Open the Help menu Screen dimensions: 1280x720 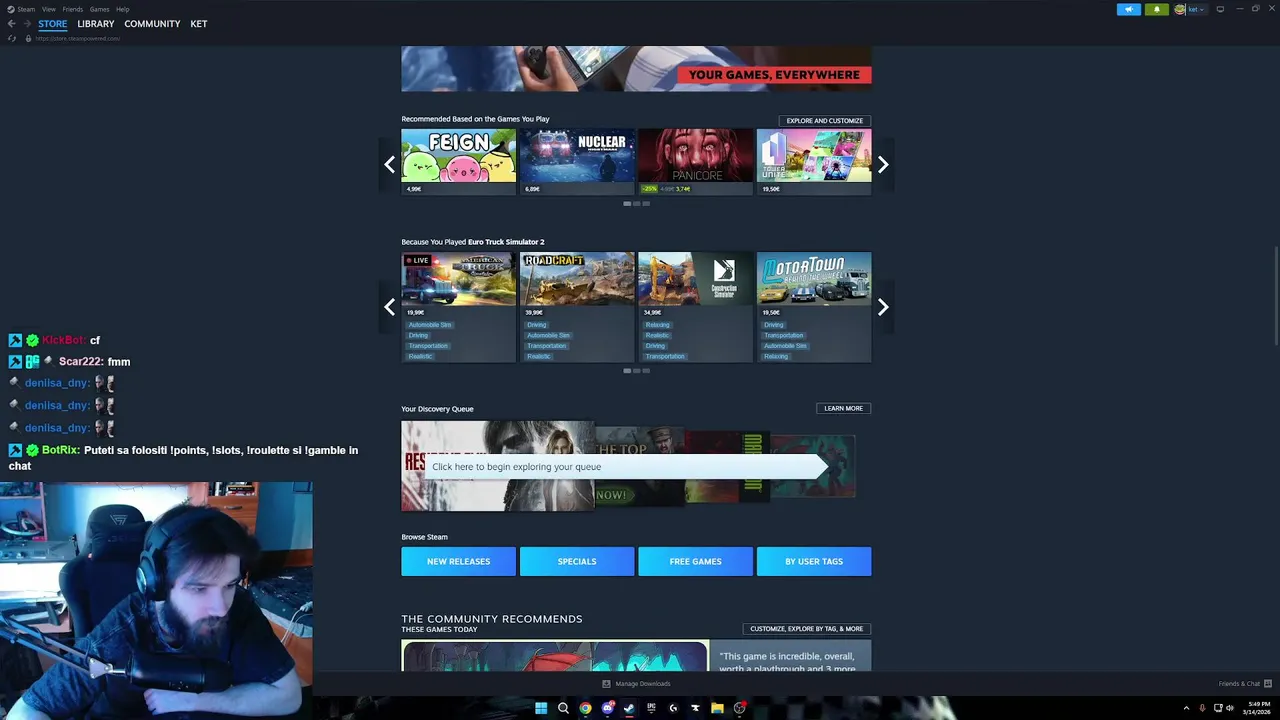123,9
